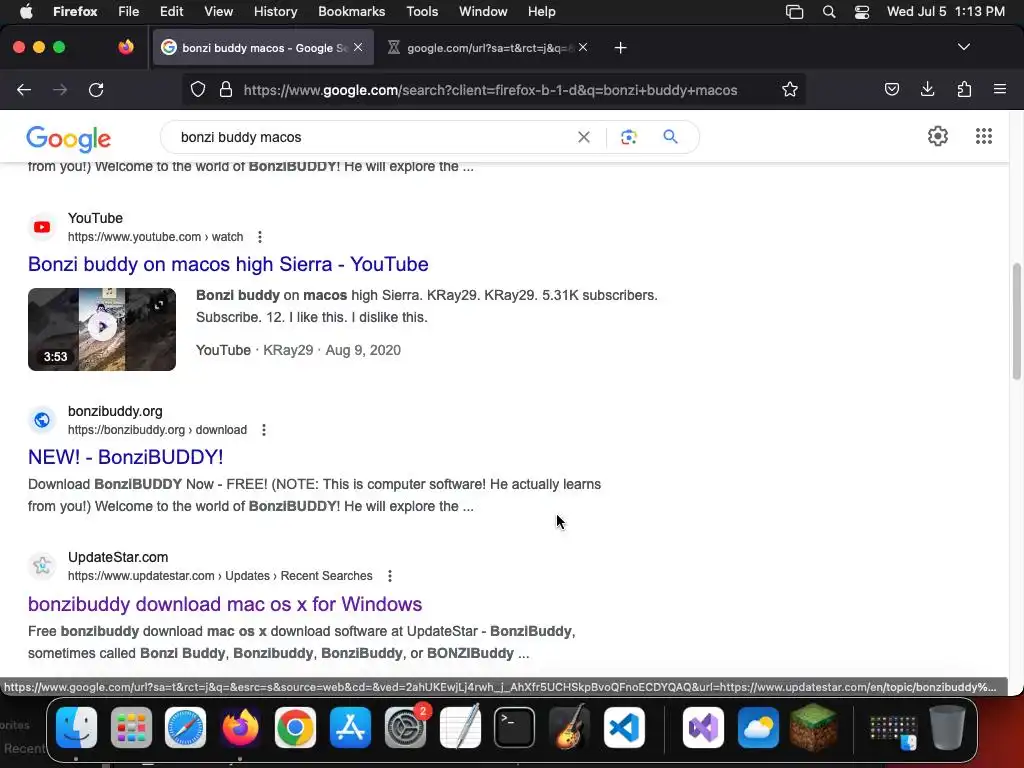Open the extensions puzzle icon
This screenshot has width=1024, height=768.
coord(964,89)
